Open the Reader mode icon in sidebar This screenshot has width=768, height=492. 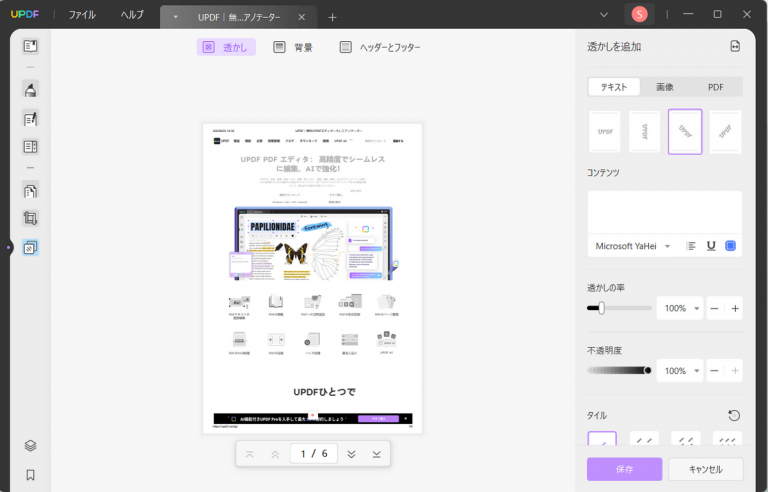30,46
